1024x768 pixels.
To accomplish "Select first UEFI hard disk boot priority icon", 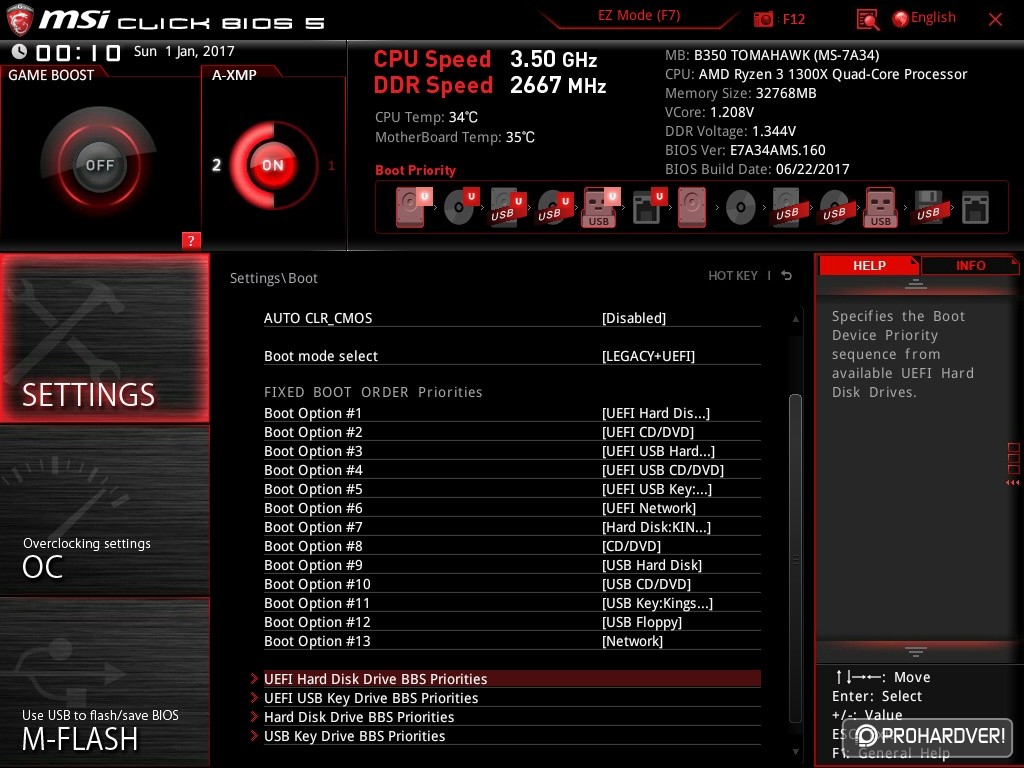I will 413,207.
